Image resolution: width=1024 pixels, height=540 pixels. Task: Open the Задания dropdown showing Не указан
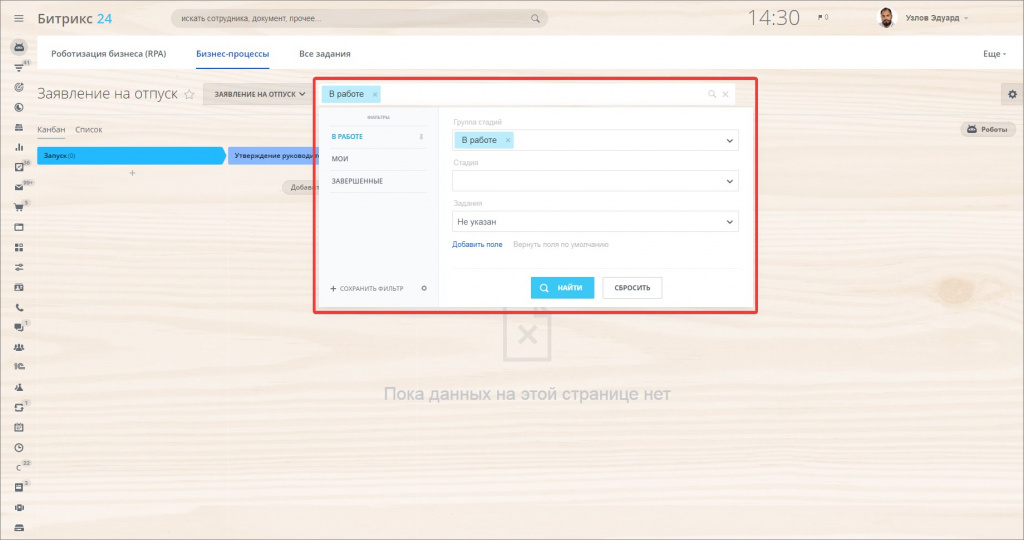(x=729, y=222)
